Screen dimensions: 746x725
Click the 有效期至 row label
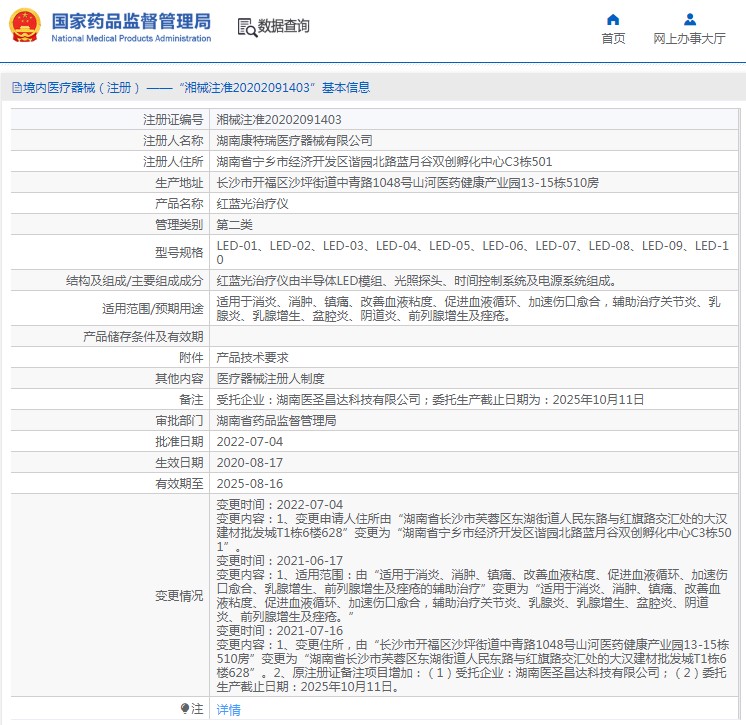click(179, 483)
